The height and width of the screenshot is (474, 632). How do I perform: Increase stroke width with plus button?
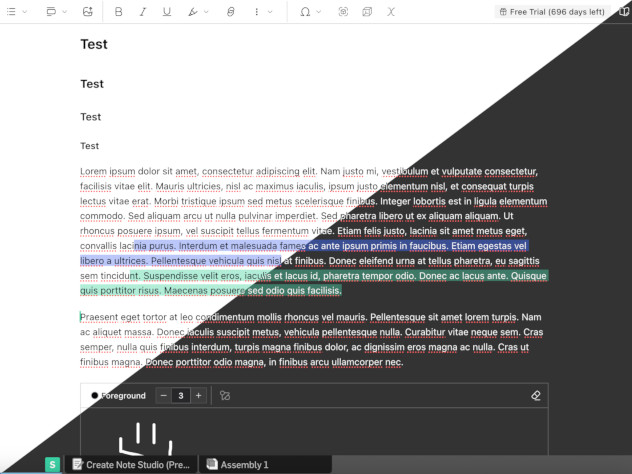[199, 395]
